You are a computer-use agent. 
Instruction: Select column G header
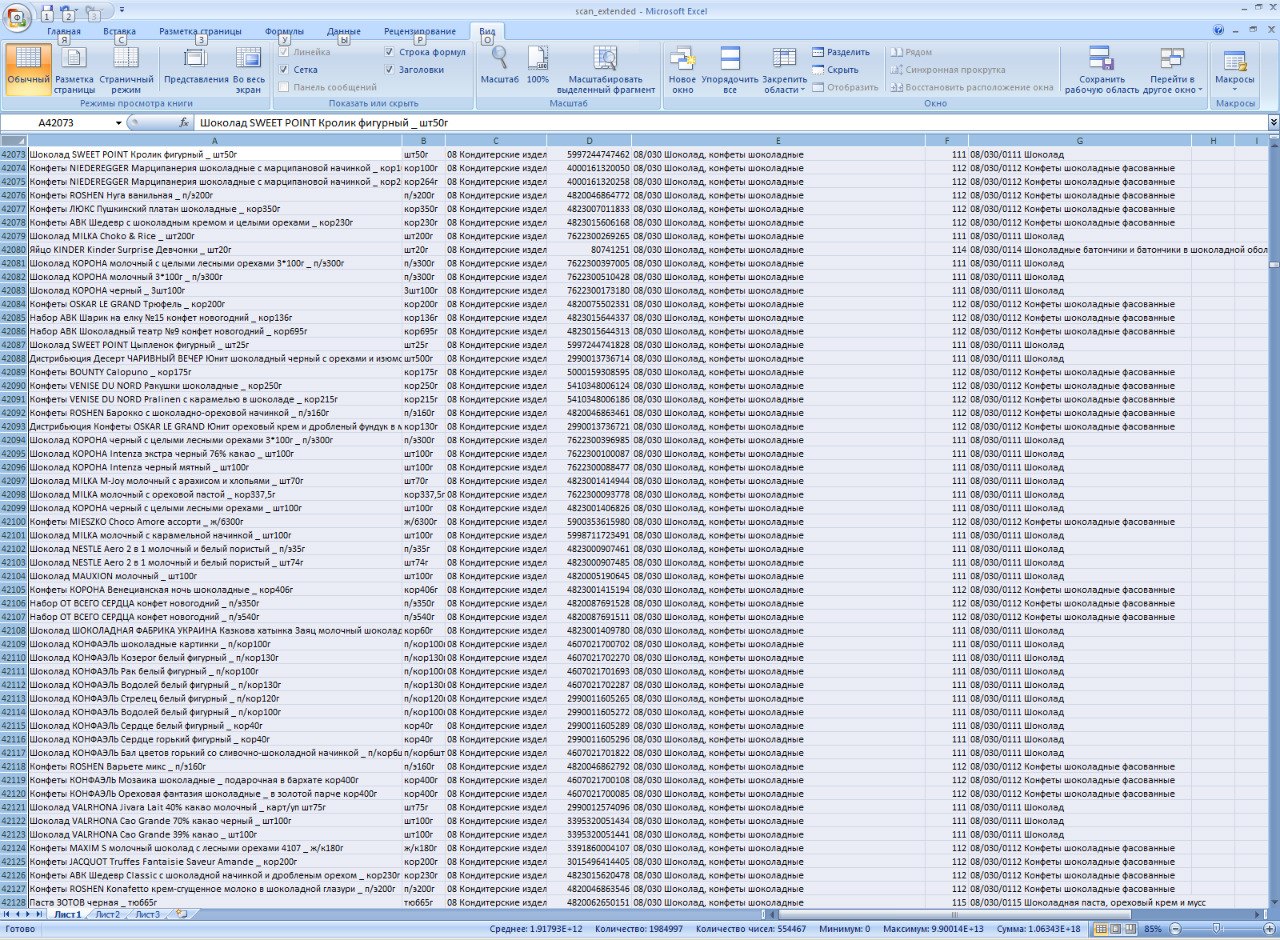[1080, 141]
